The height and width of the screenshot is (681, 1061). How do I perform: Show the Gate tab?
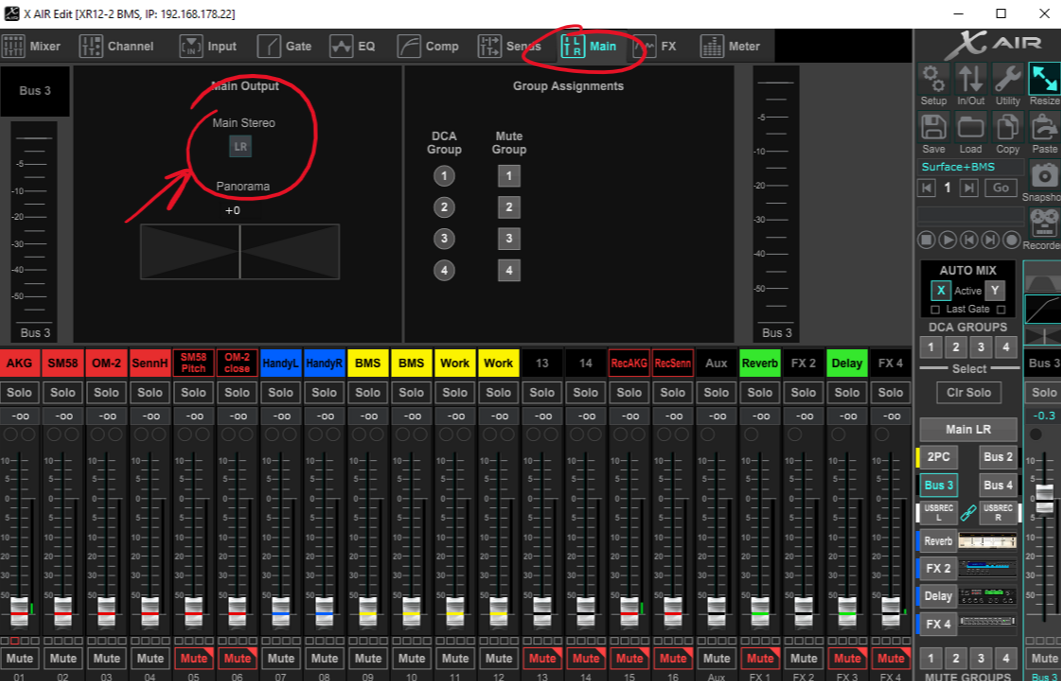[284, 46]
